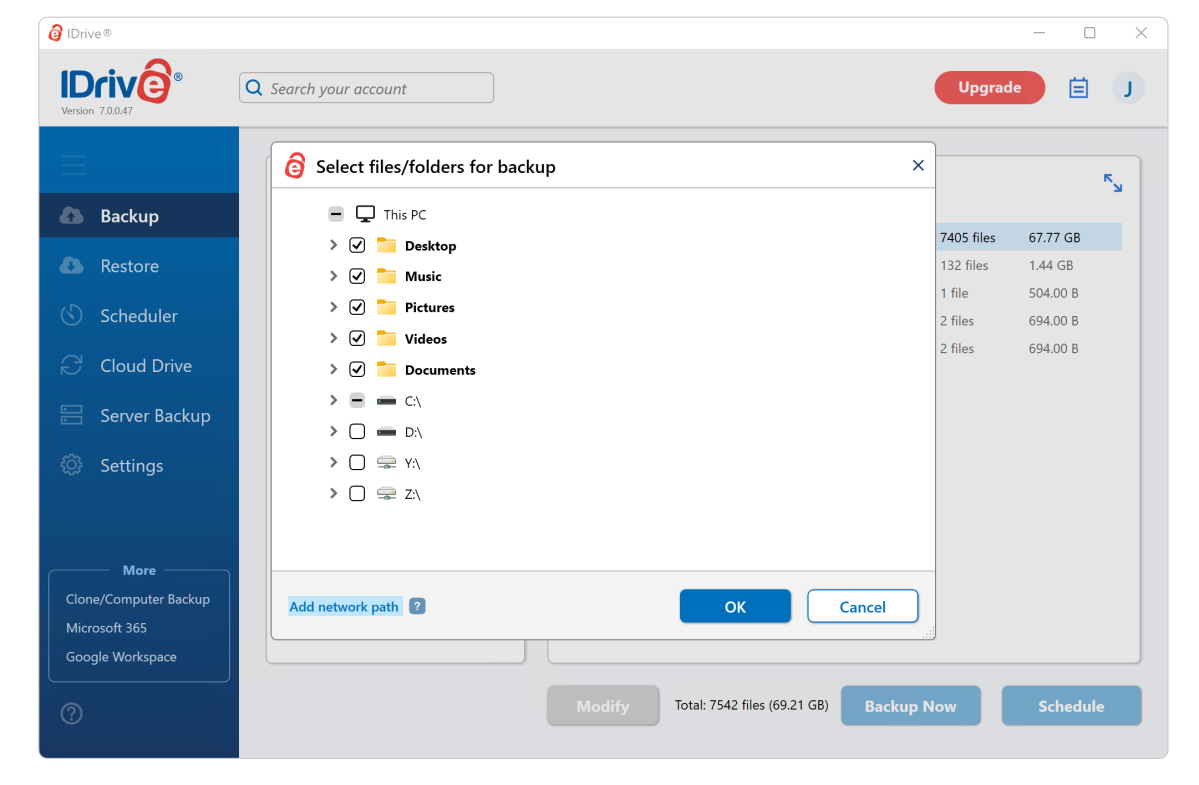Check the D:\ drive checkbox
The height and width of the screenshot is (785, 1199).
[x=357, y=432]
